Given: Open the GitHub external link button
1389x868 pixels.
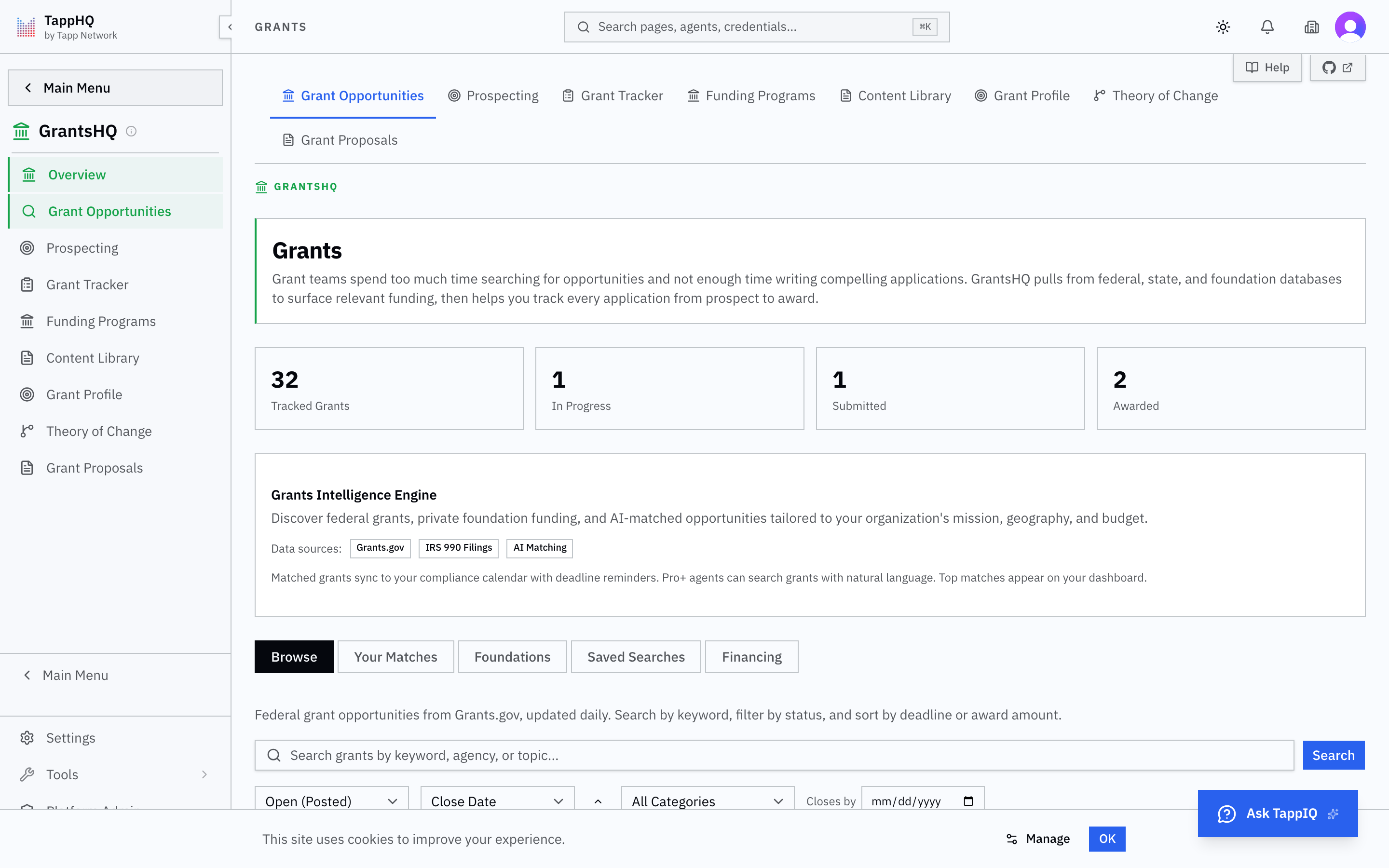Looking at the screenshot, I should coord(1337,68).
